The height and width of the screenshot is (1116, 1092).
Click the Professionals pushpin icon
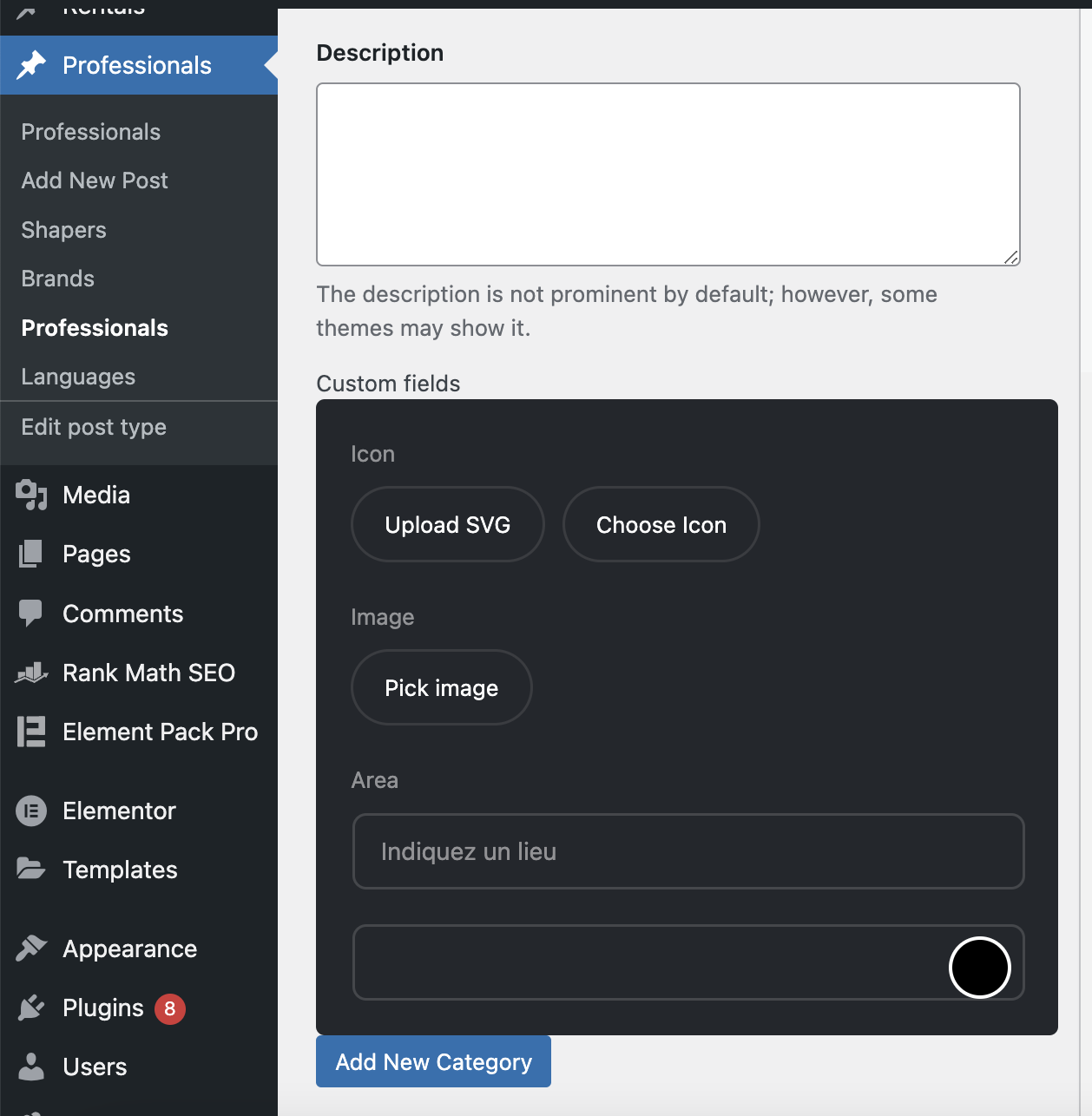[31, 65]
